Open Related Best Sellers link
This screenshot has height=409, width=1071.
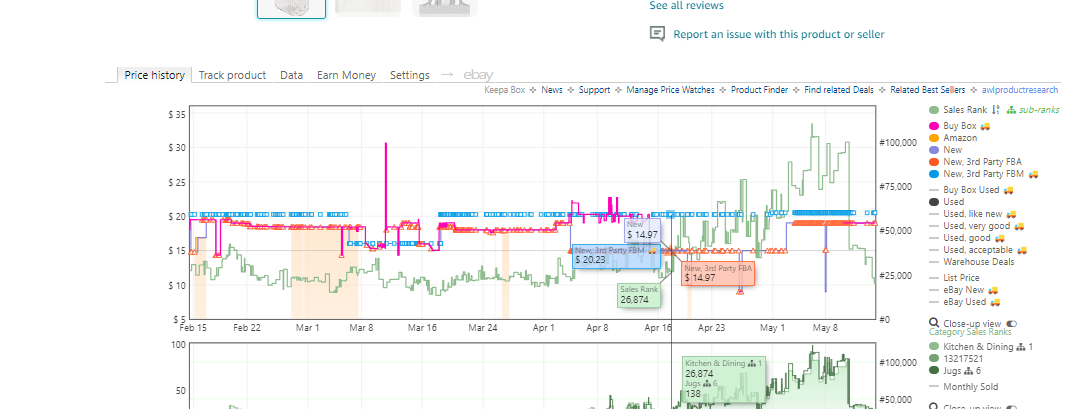pyautogui.click(x=928, y=90)
